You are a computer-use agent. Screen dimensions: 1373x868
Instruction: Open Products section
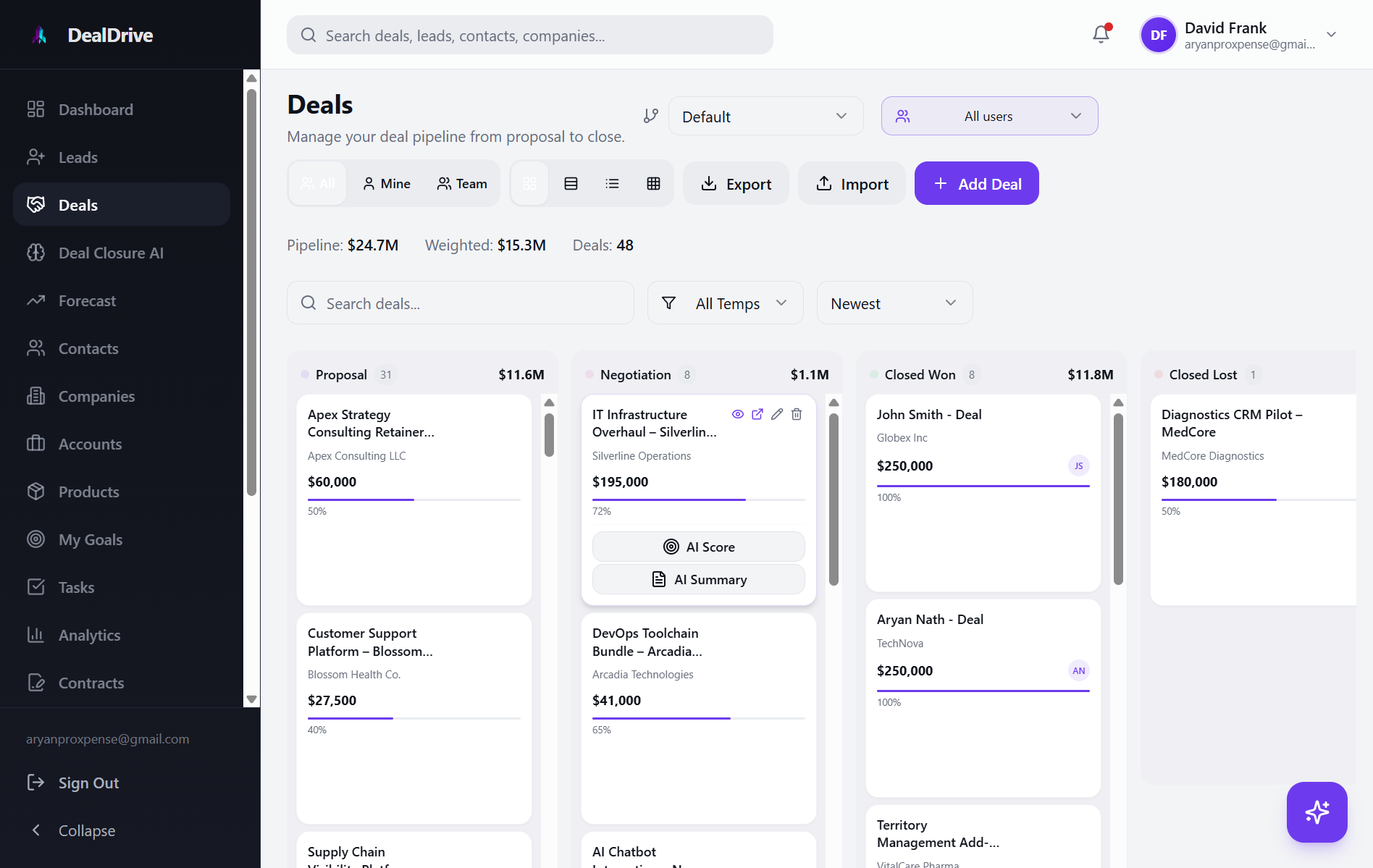coord(122,492)
